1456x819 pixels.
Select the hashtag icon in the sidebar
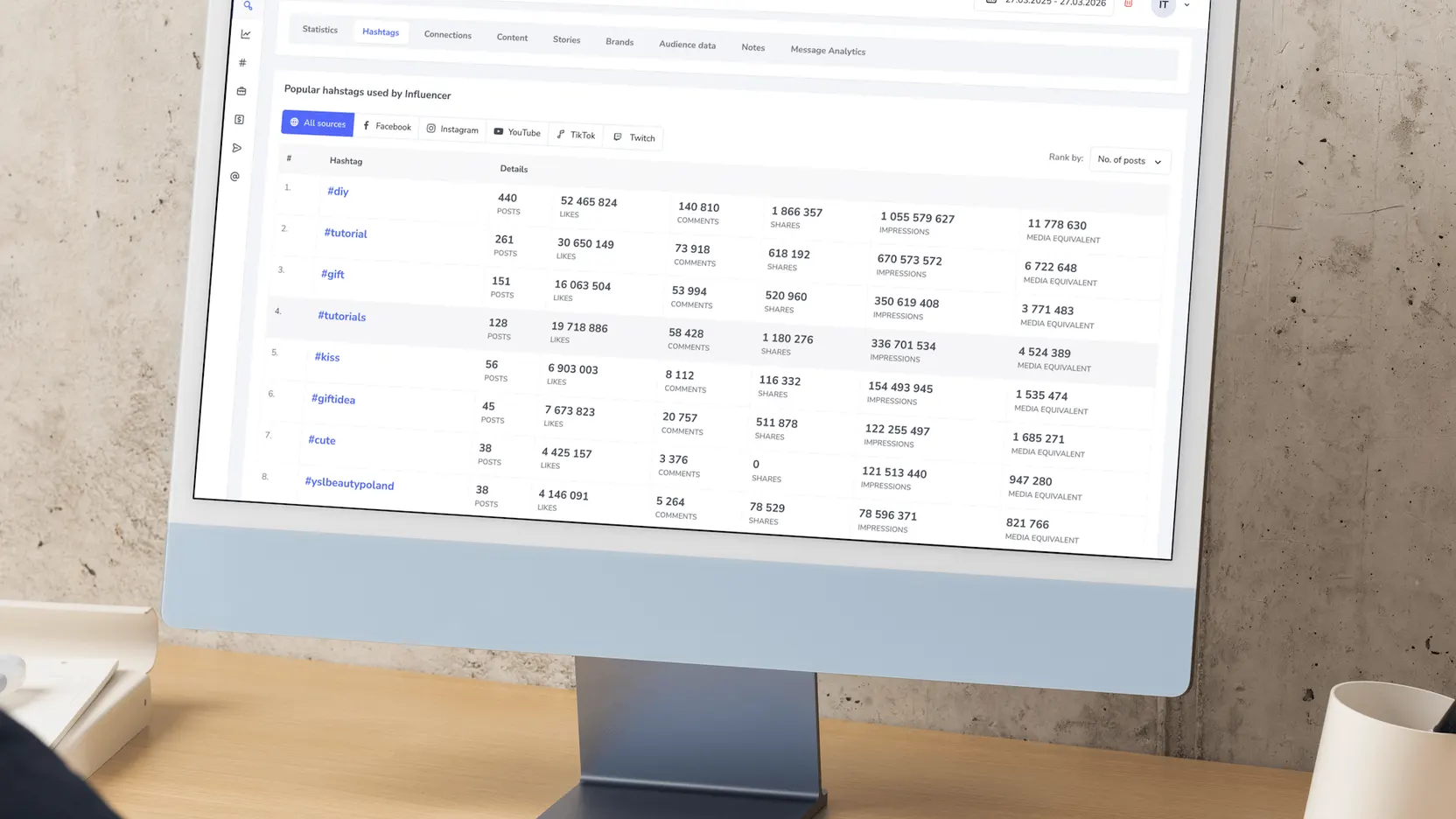[x=243, y=62]
